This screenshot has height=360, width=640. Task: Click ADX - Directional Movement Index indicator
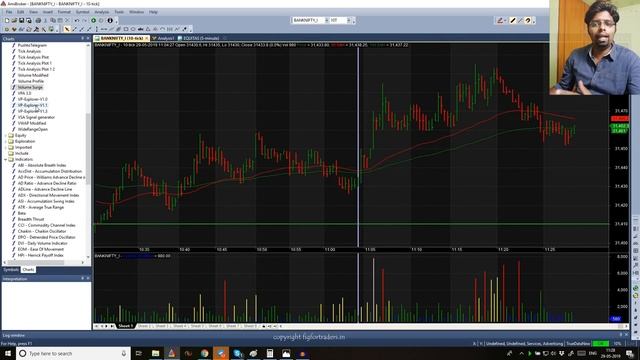pyautogui.click(x=48, y=195)
